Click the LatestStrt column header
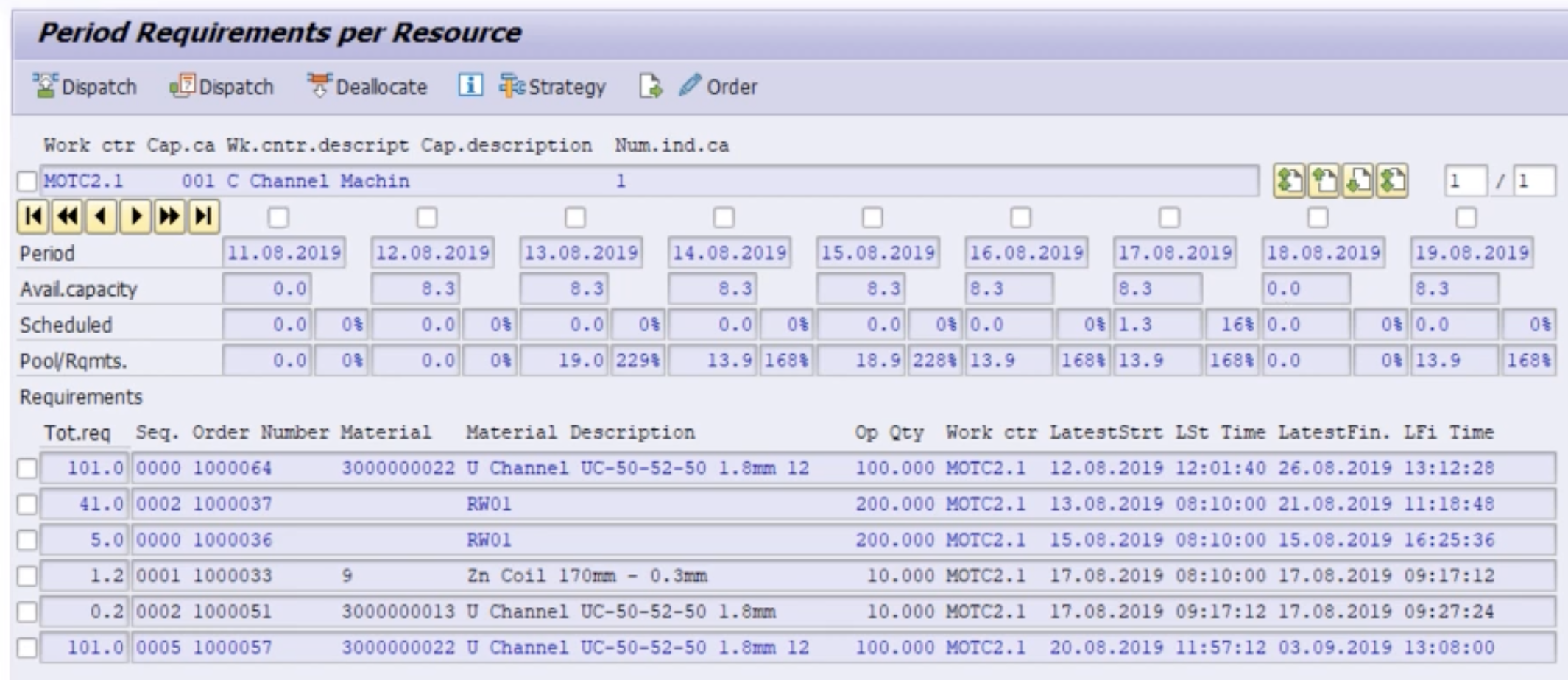 pos(1106,433)
